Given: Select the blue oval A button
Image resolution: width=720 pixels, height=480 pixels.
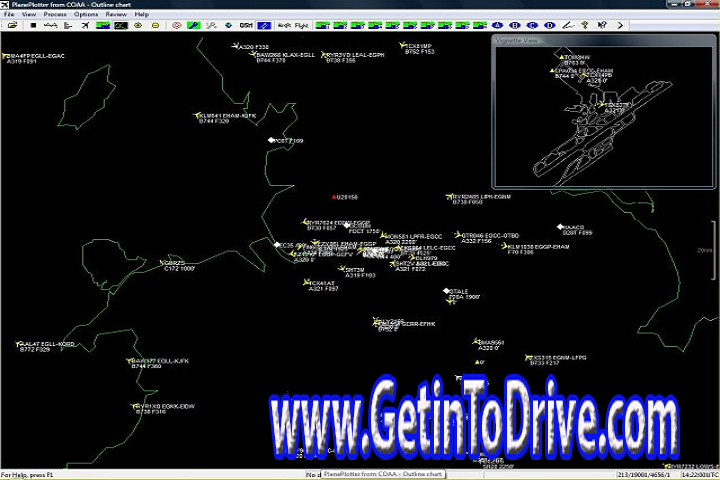Looking at the screenshot, I should (497, 25).
